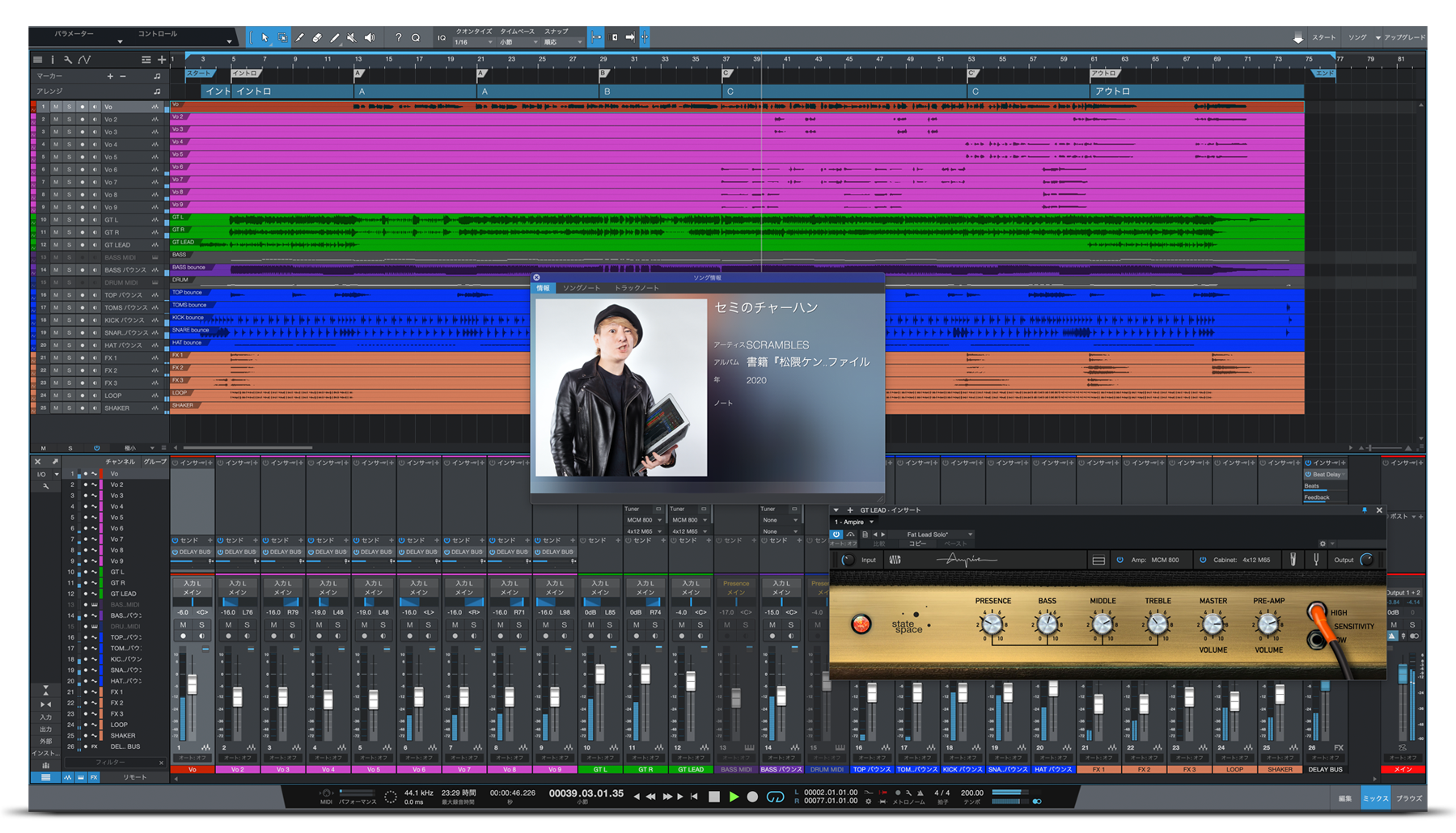Click the Vo channel volume fader
Viewport: 1456px width, 833px height.
(193, 686)
